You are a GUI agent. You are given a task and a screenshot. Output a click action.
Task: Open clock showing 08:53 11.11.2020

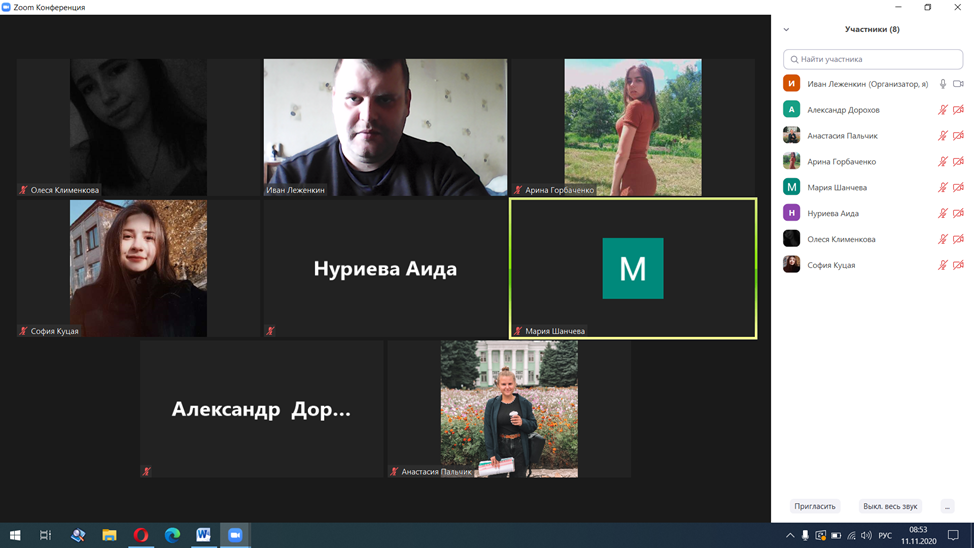919,535
